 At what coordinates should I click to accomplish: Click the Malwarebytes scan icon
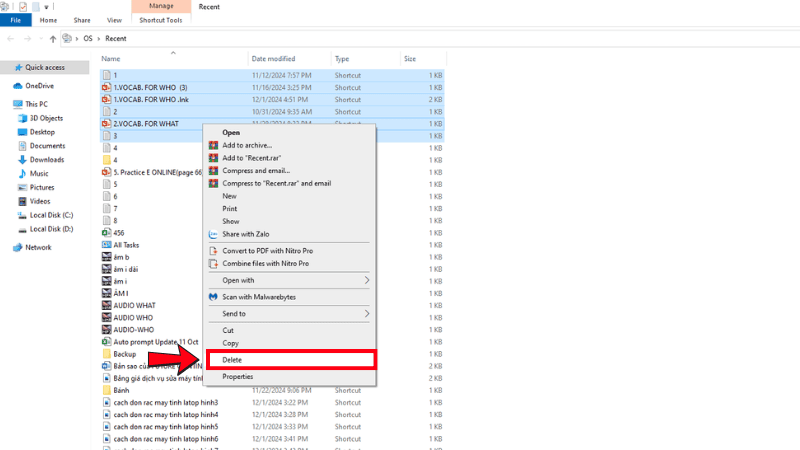click(x=213, y=297)
